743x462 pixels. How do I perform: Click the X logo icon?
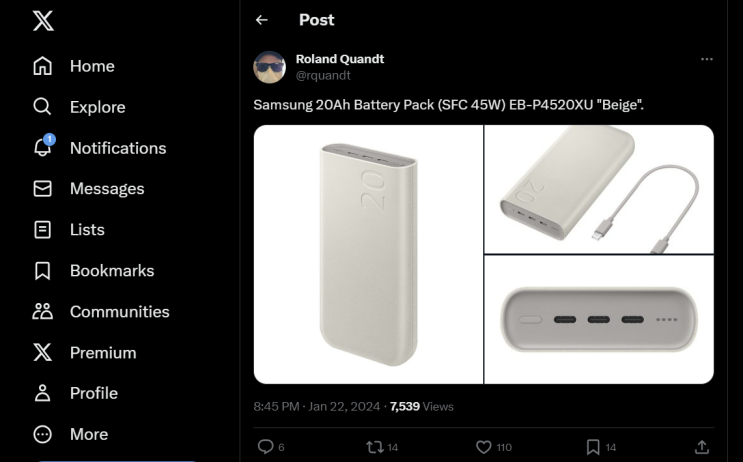coord(43,21)
